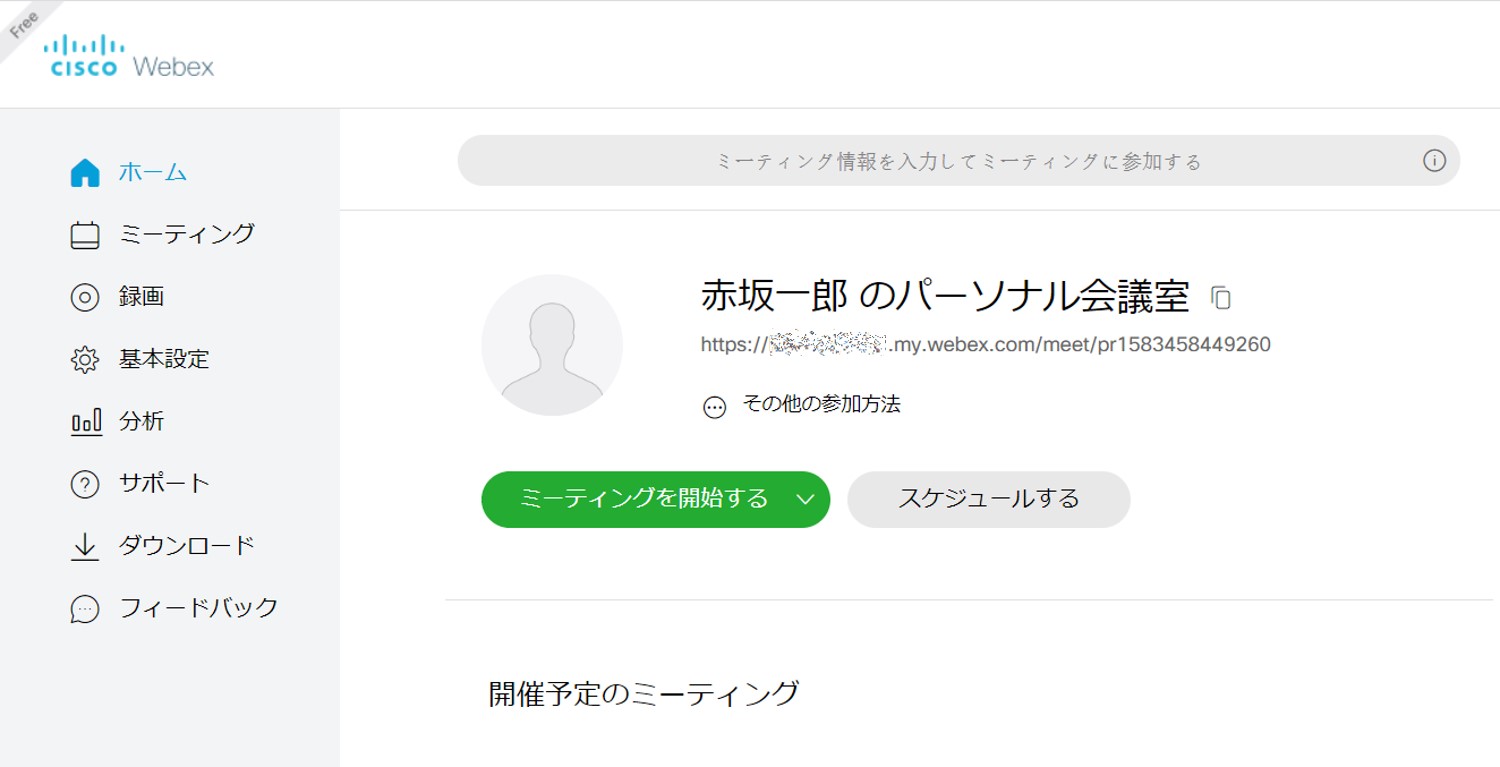This screenshot has height=767, width=1500.
Task: Click the profile avatar placeholder image
Action: [x=552, y=345]
